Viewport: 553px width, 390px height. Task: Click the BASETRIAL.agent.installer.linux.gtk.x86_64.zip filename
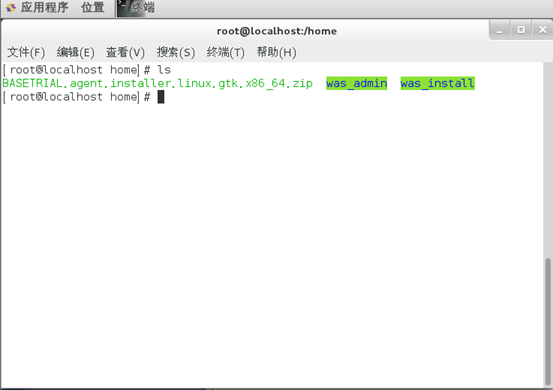click(x=157, y=83)
